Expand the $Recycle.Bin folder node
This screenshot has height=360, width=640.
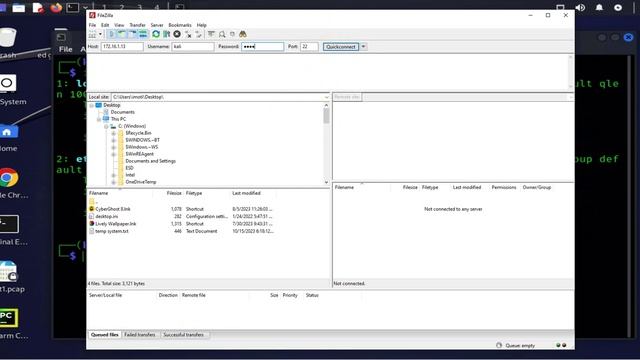pyautogui.click(x=113, y=133)
